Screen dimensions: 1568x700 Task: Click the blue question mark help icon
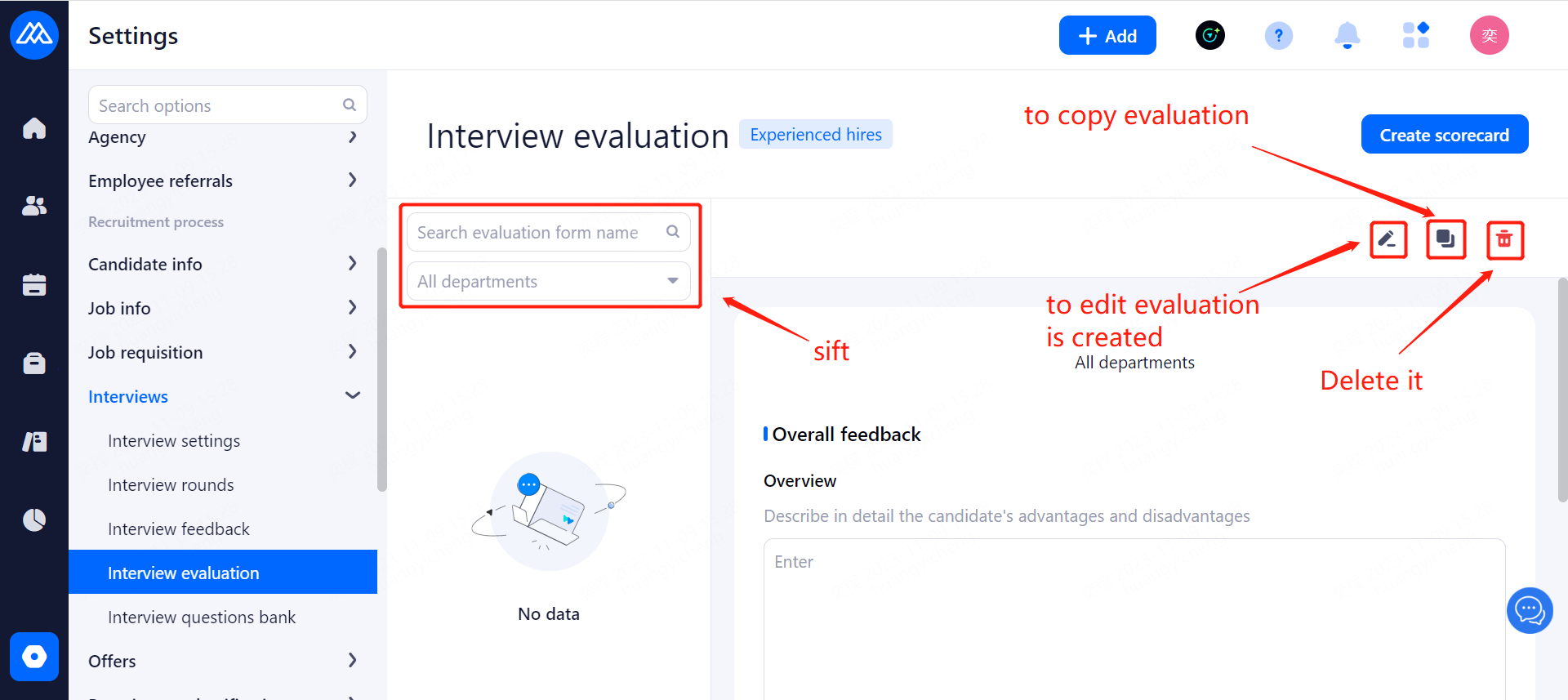tap(1278, 36)
